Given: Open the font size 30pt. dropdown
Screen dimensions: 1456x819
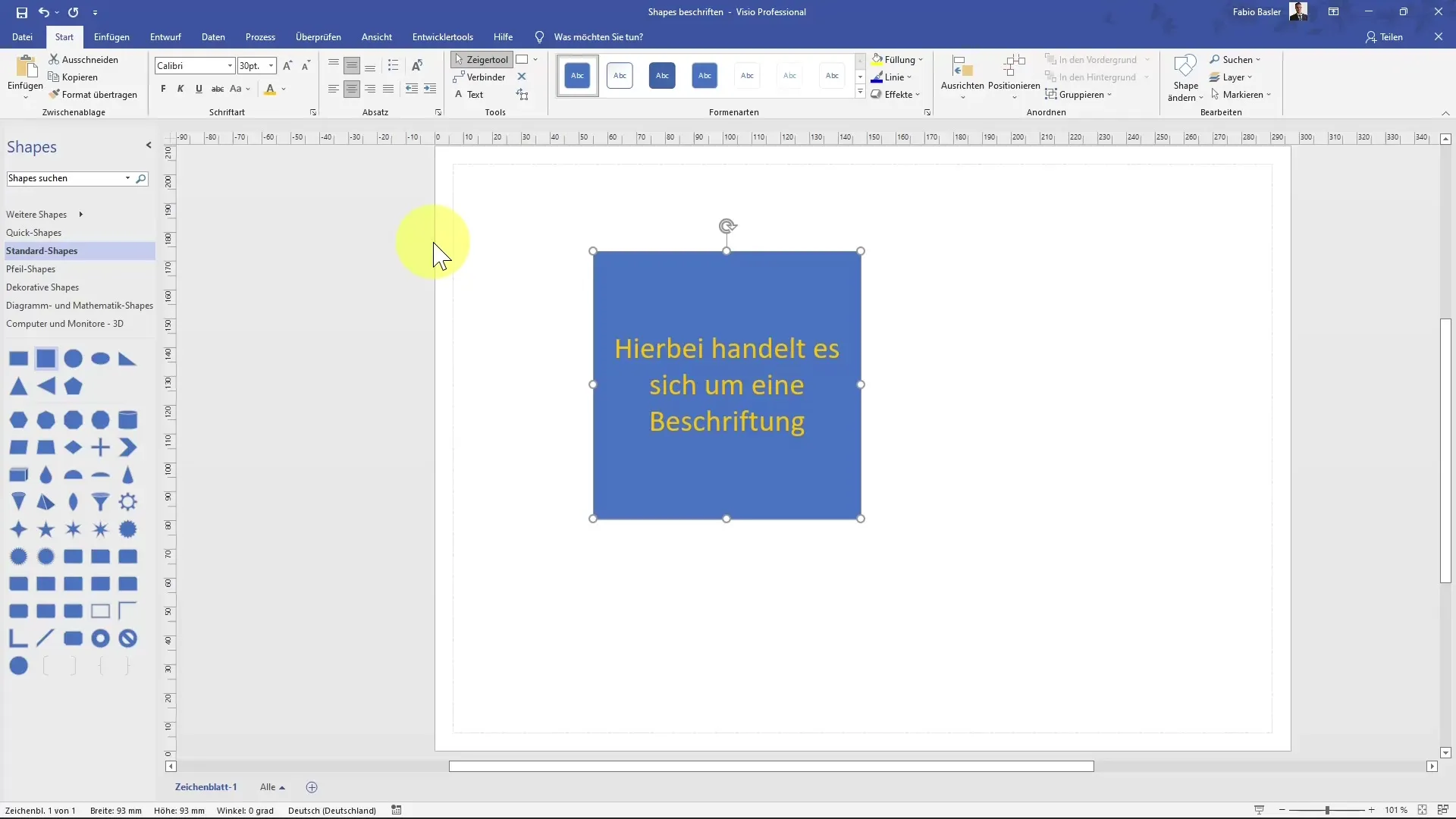Looking at the screenshot, I should pos(271,66).
